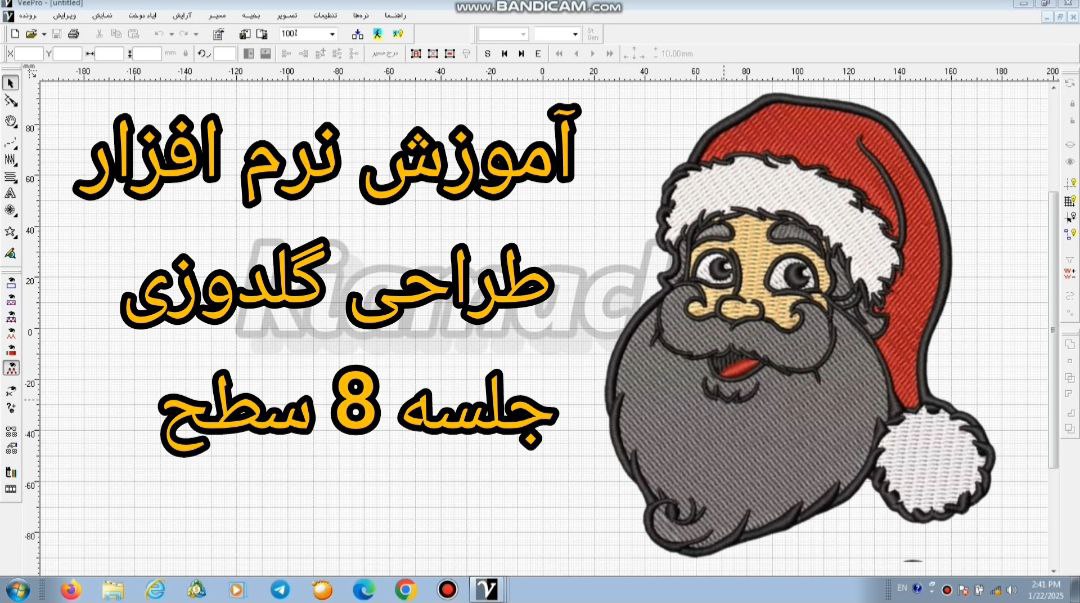1080x603 pixels.
Task: Click the Save disk icon
Action: [x=57, y=34]
